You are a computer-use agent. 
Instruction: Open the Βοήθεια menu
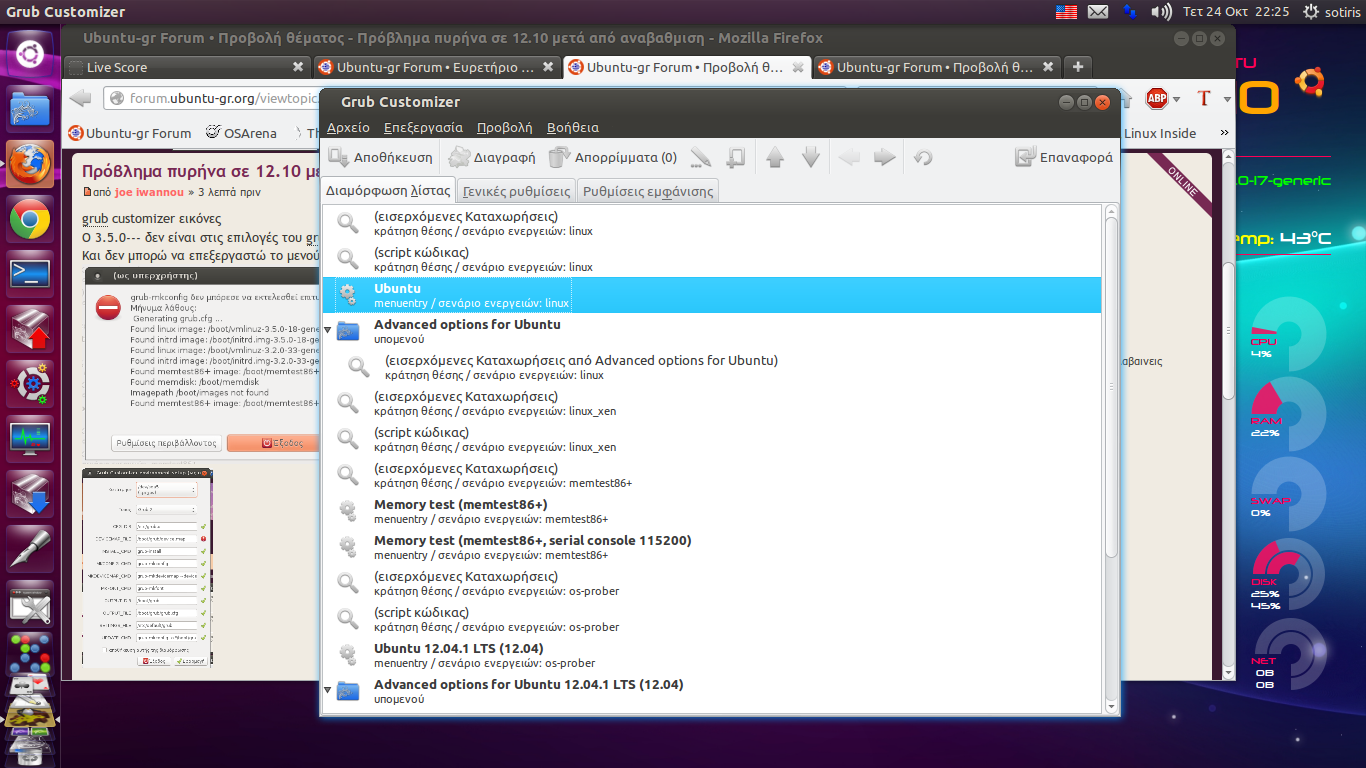tap(573, 128)
